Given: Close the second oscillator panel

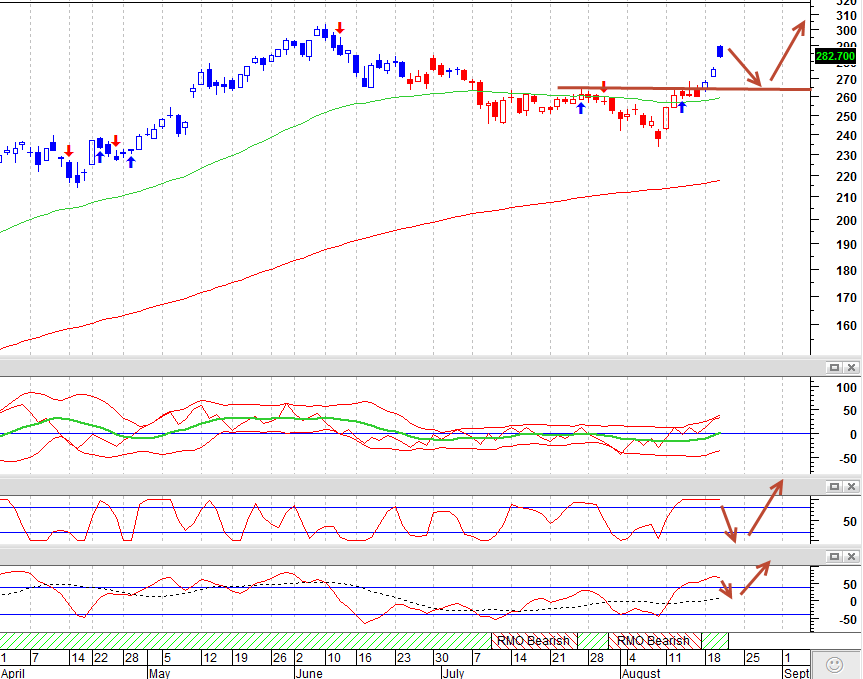Looking at the screenshot, I should (851, 486).
